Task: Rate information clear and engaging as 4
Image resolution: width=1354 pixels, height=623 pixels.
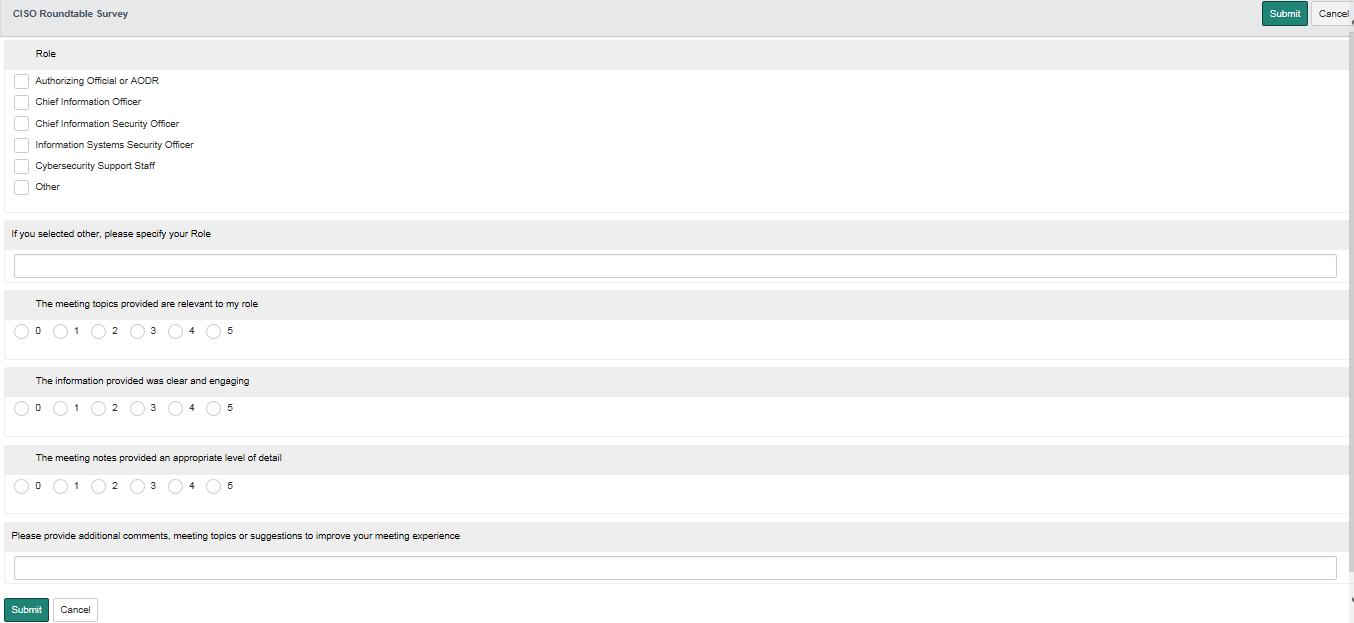Action: [175, 409]
